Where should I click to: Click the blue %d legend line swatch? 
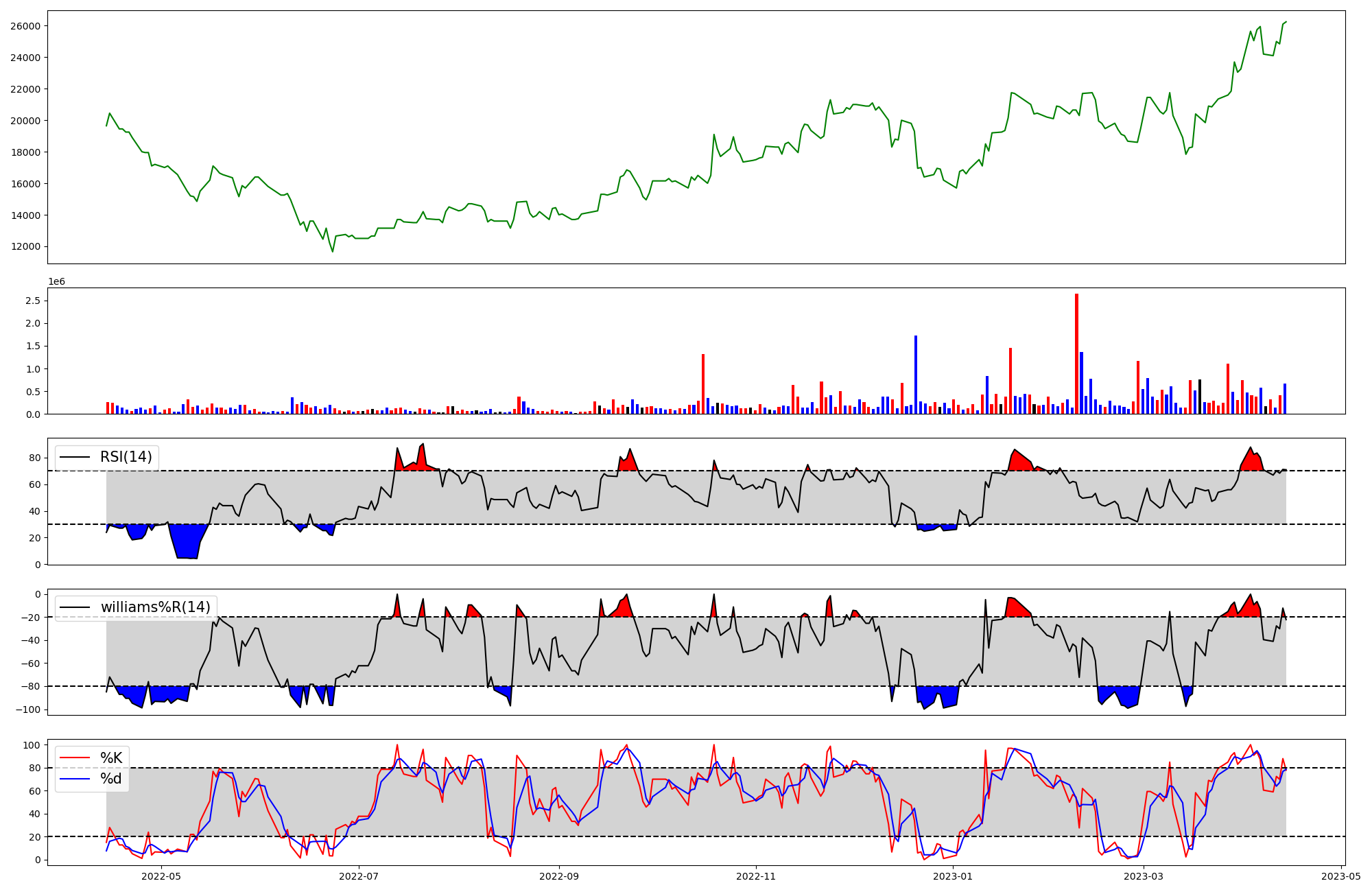pos(75,779)
